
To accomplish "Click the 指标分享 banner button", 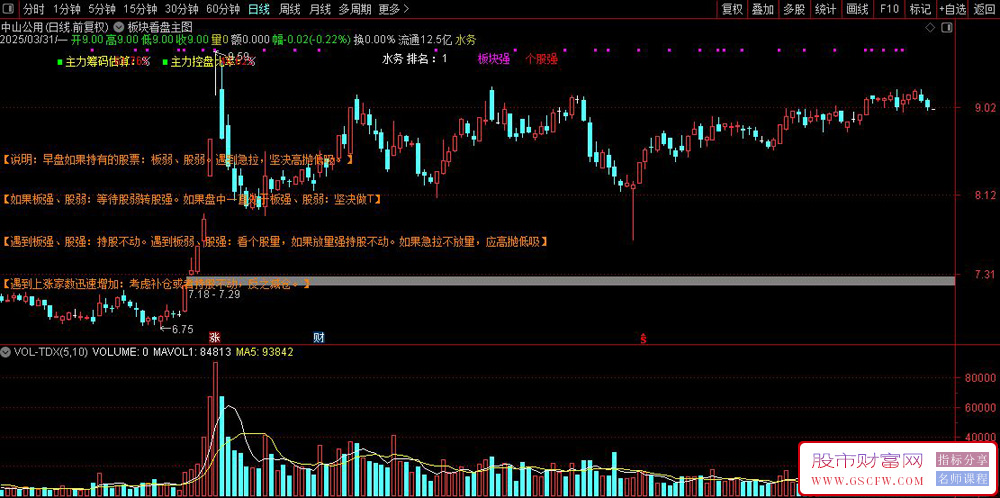I will [x=962, y=459].
